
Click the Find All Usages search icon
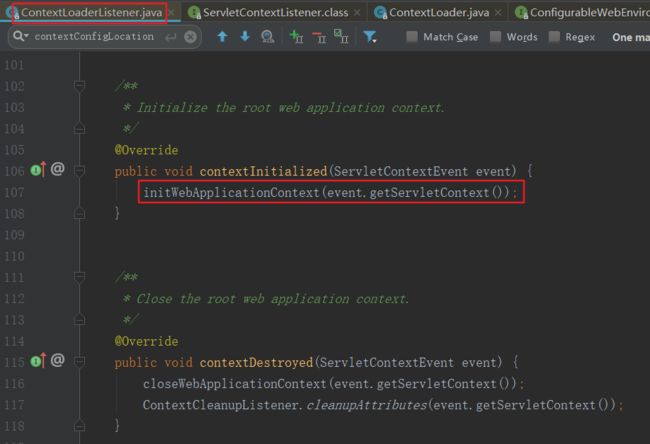[267, 37]
